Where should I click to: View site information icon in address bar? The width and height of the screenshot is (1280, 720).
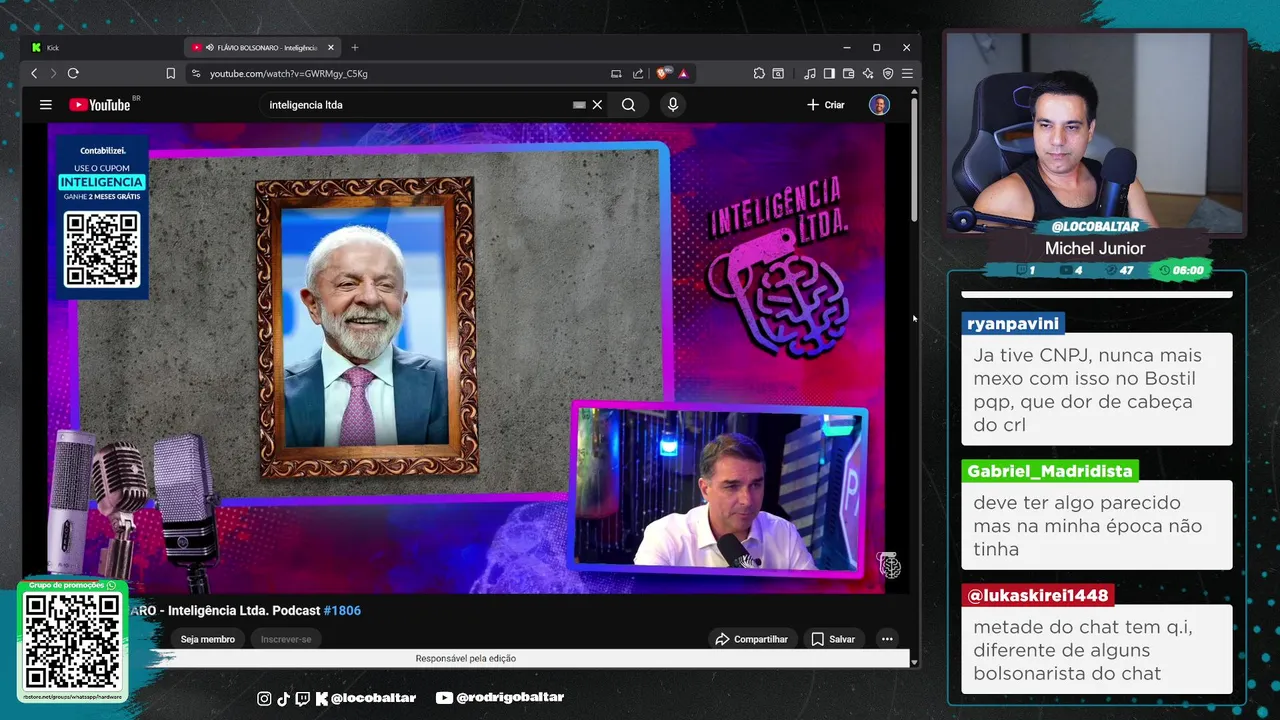[x=196, y=73]
